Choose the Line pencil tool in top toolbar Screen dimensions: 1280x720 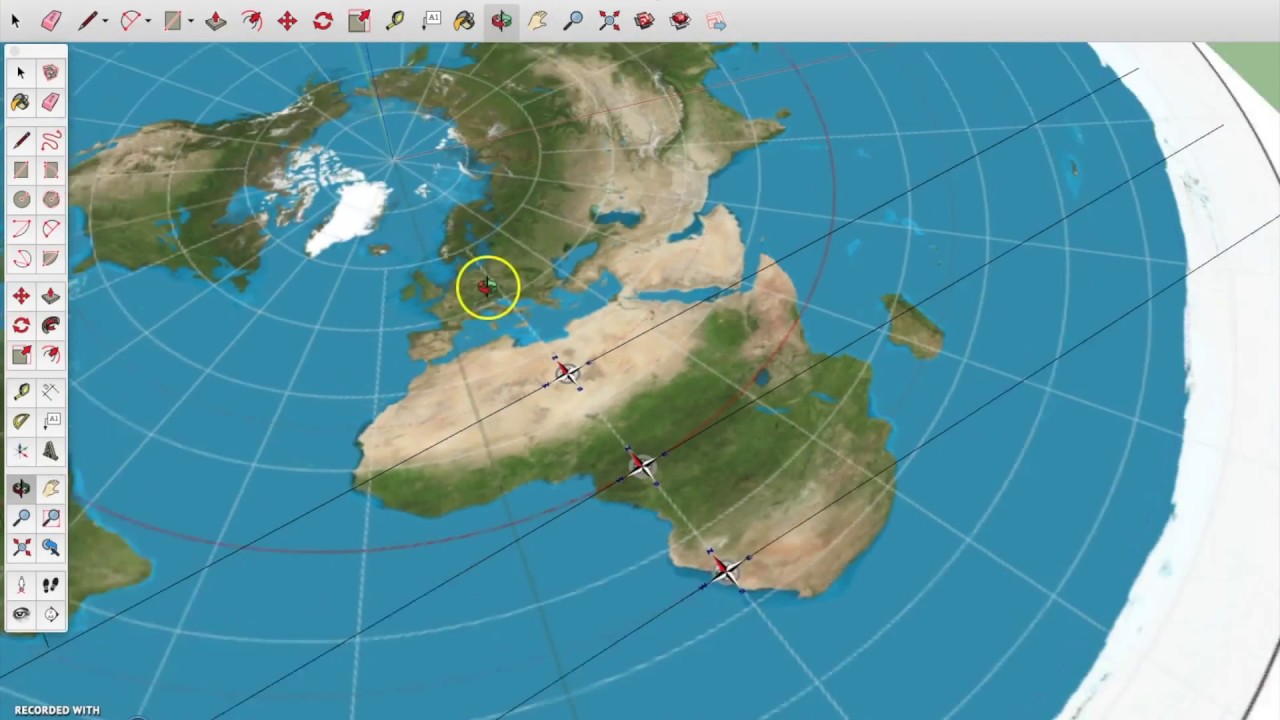87,20
